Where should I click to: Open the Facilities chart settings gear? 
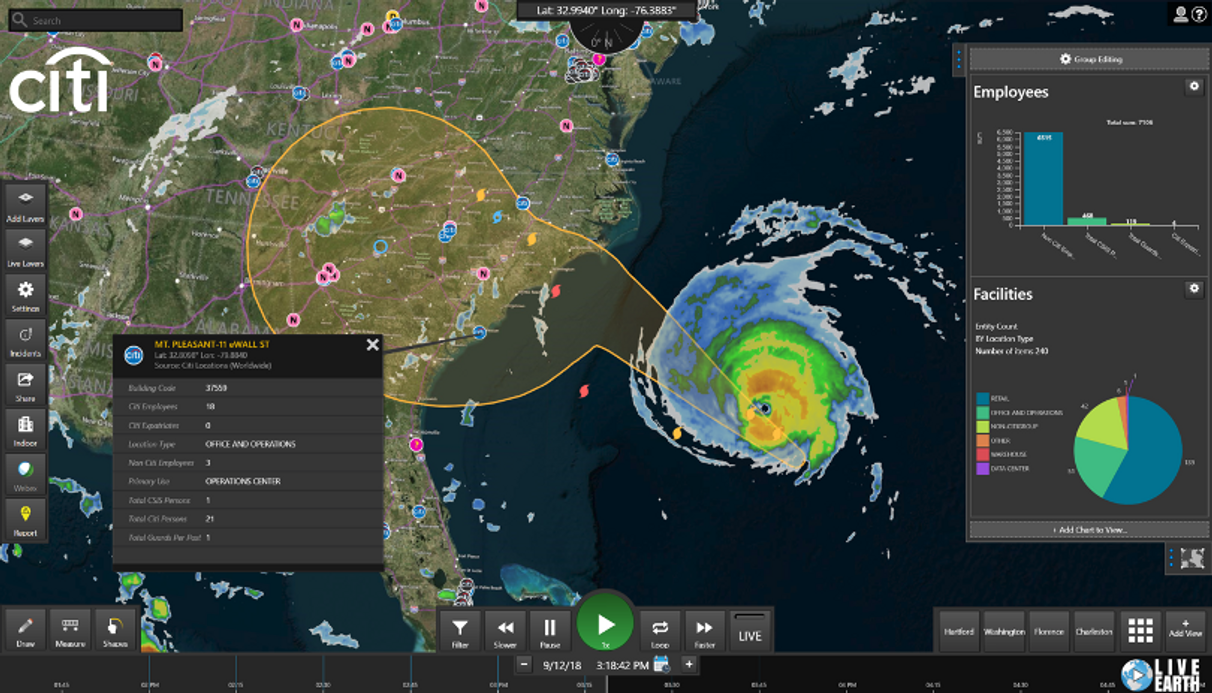(1195, 290)
